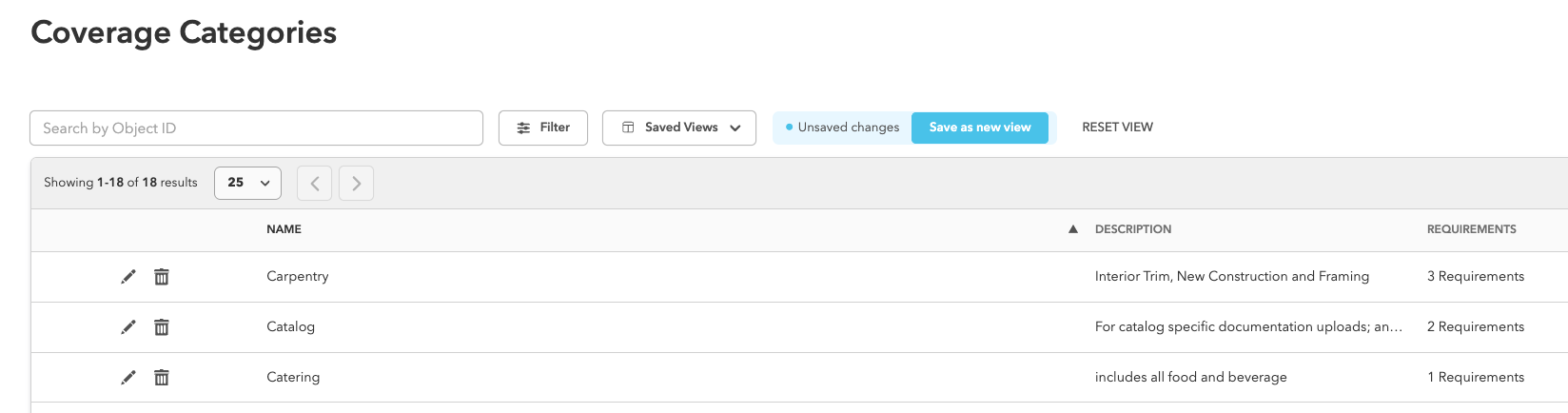Expand the Saved Views dropdown
1568x413 pixels.
pos(679,128)
